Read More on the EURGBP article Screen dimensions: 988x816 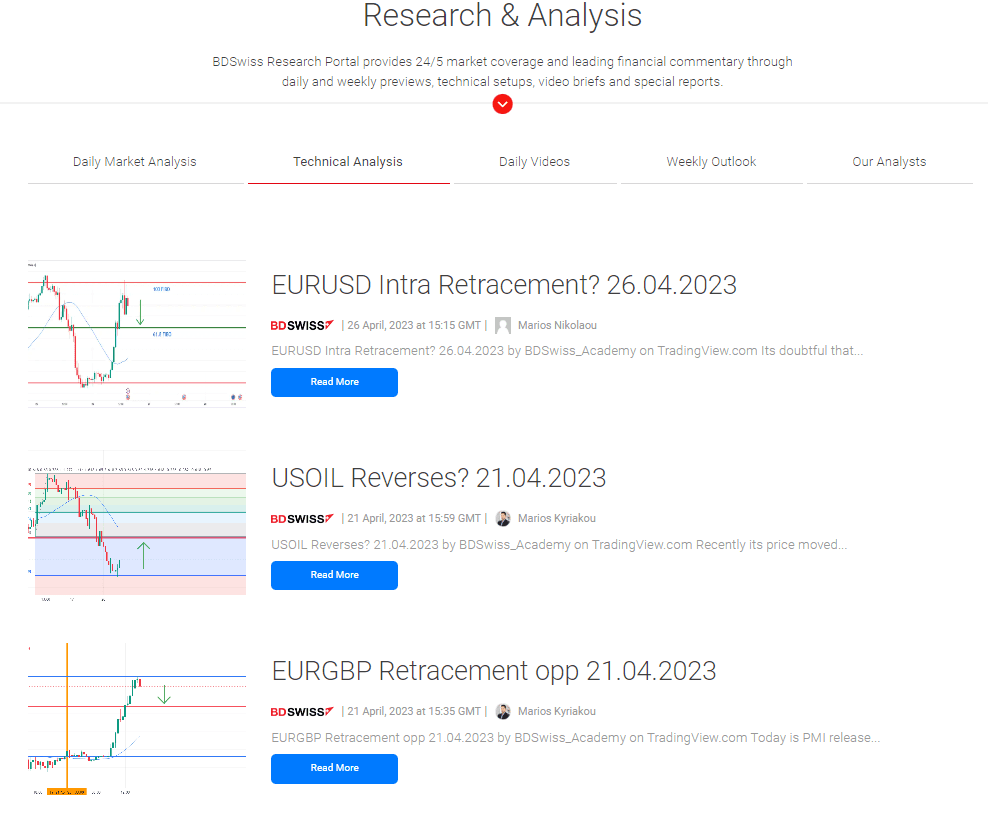pos(335,768)
